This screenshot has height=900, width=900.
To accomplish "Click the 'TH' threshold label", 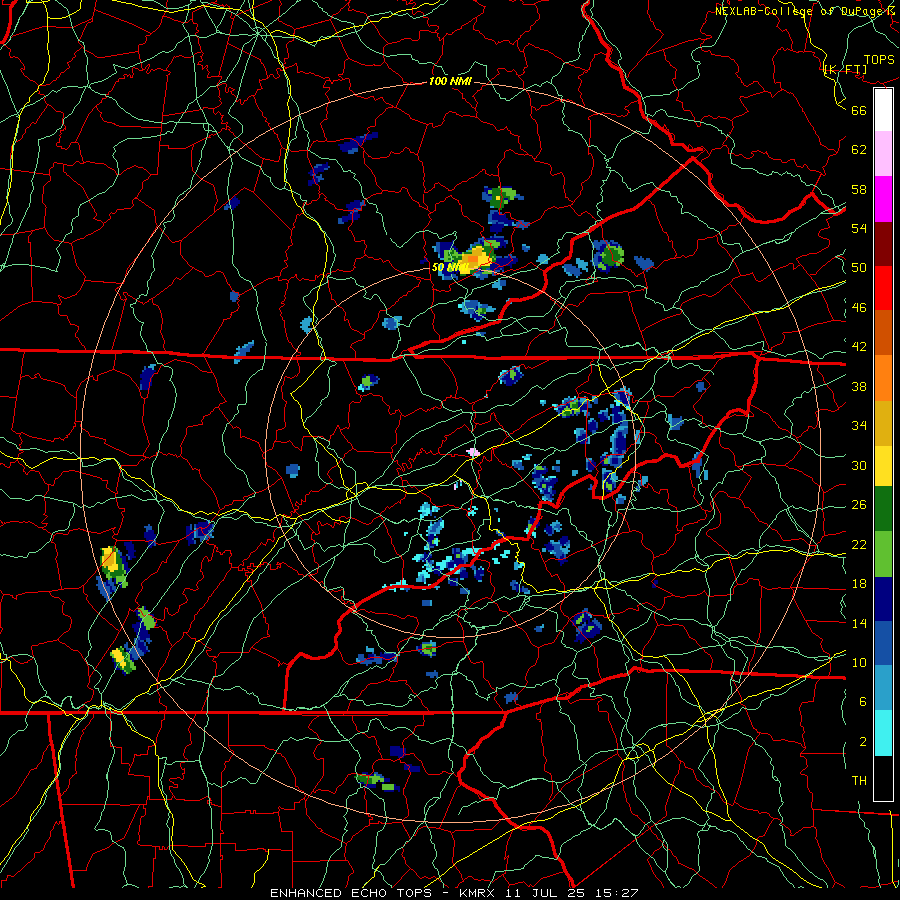I will [859, 780].
